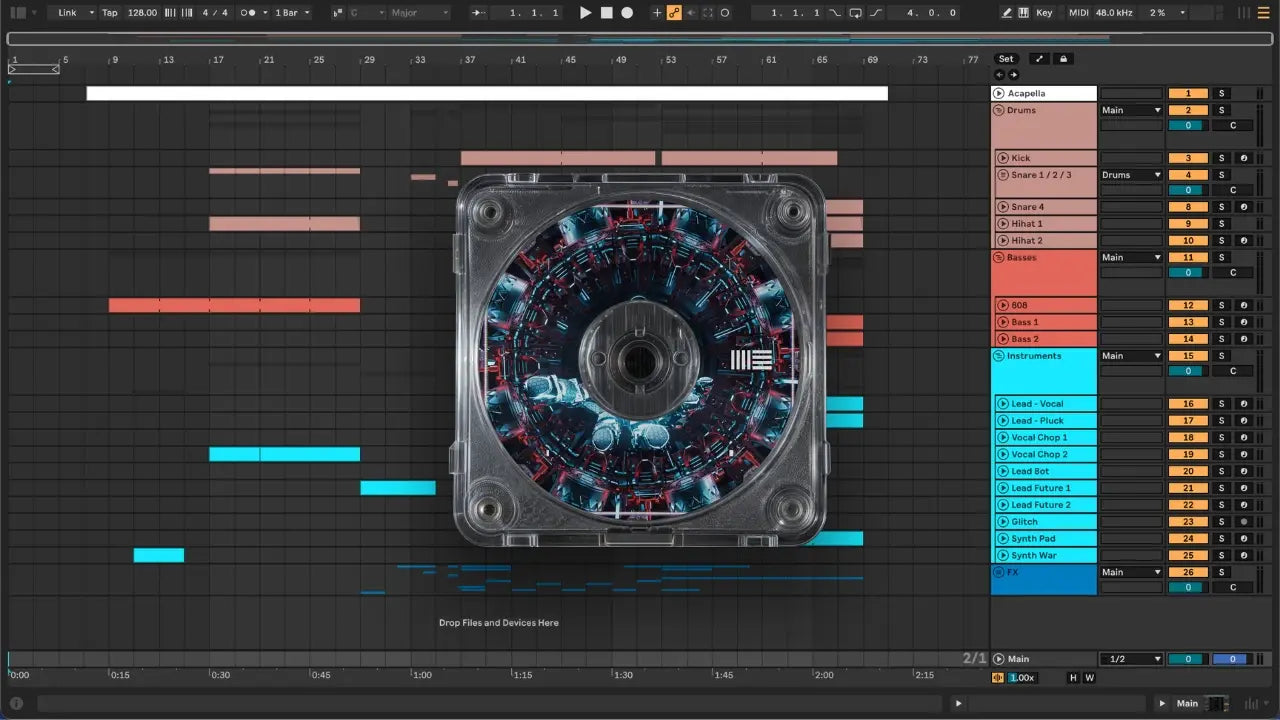Jump to the previous locator arrow
This screenshot has width=1280, height=720.
click(x=999, y=75)
